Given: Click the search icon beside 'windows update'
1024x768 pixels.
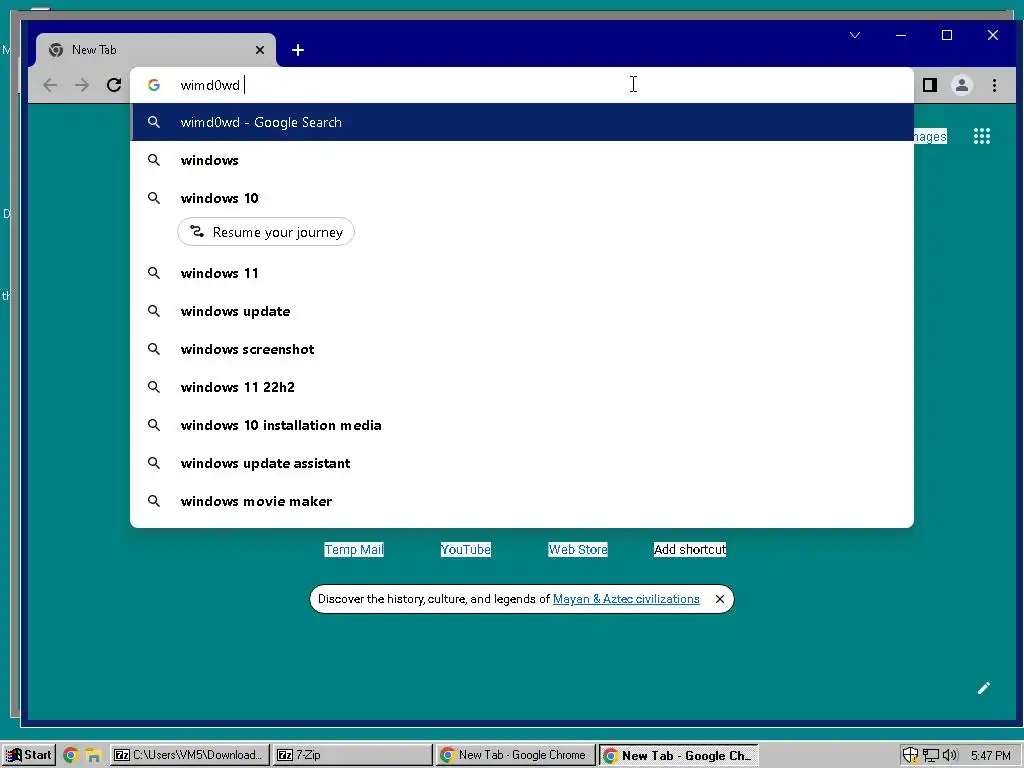Looking at the screenshot, I should point(153,311).
